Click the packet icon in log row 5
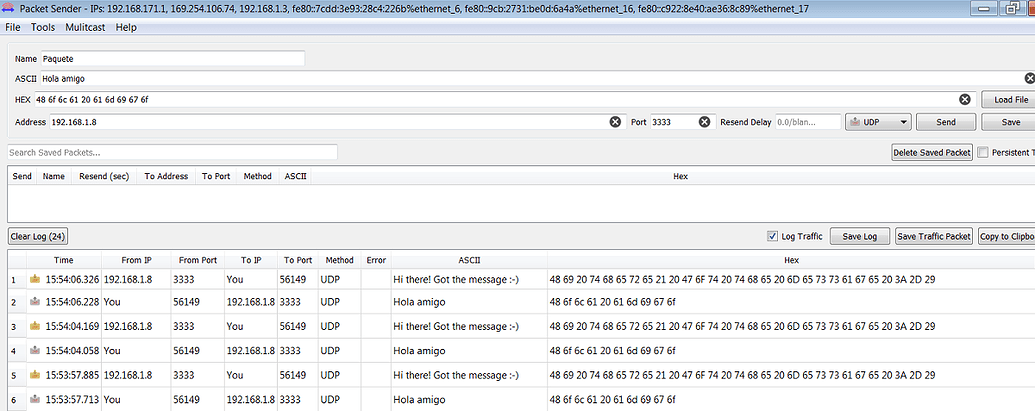Screen dimensions: 1035x411 point(37,375)
